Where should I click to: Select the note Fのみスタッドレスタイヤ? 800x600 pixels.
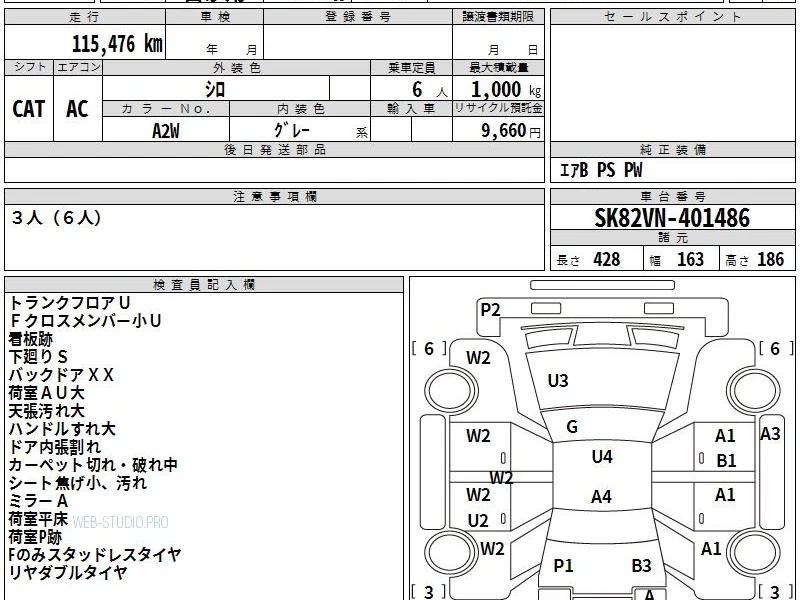[x=95, y=555]
